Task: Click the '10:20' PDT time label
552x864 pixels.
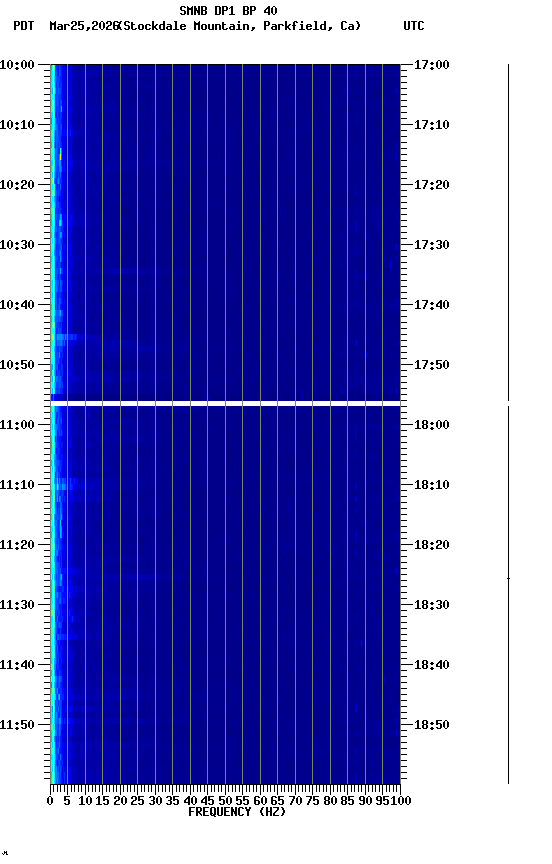Action: [17, 185]
